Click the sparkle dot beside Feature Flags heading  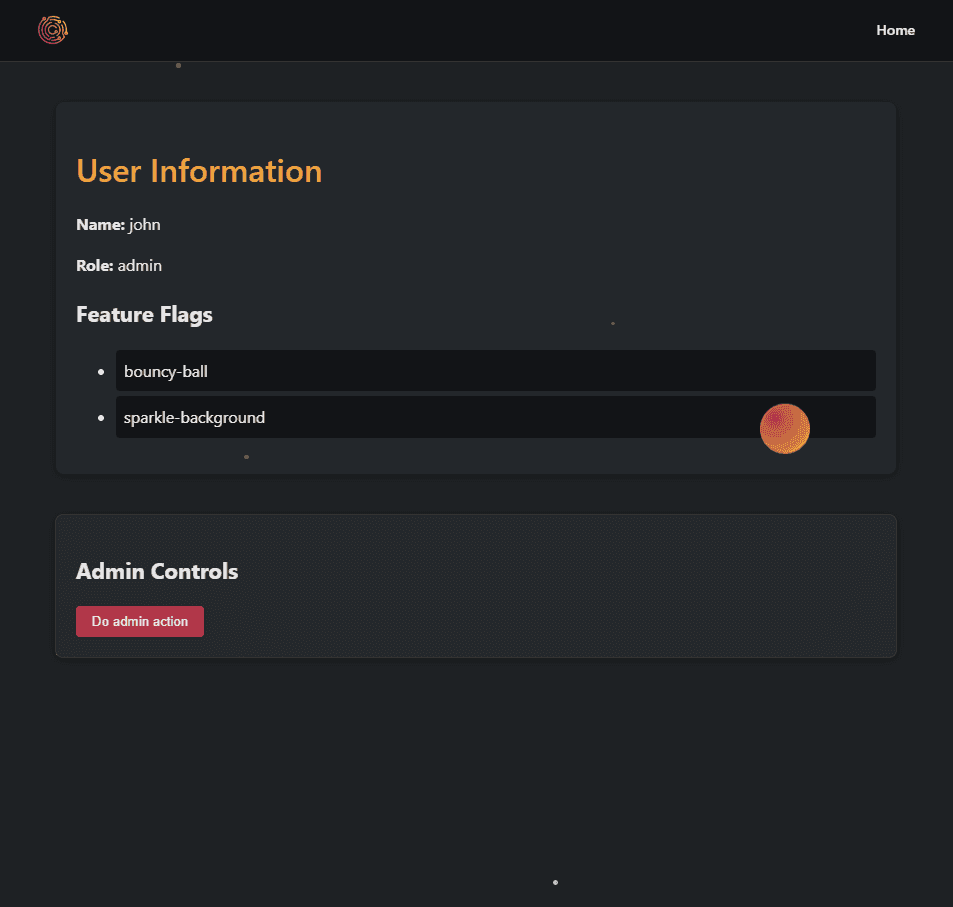(613, 323)
